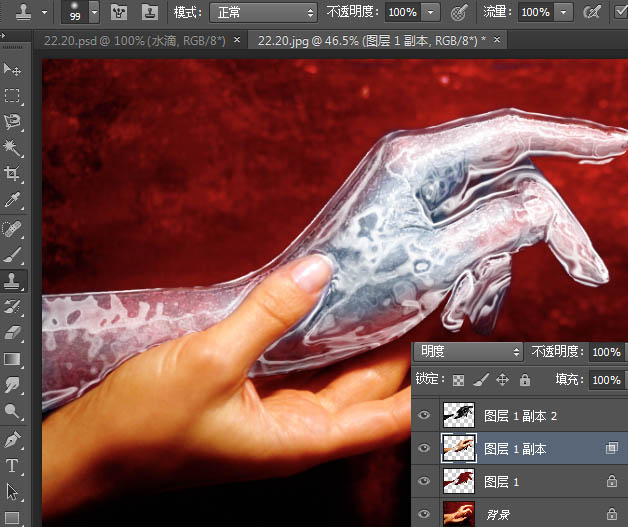The image size is (628, 527).
Task: Open the 流量 flow dropdown arrow
Action: (x=564, y=12)
